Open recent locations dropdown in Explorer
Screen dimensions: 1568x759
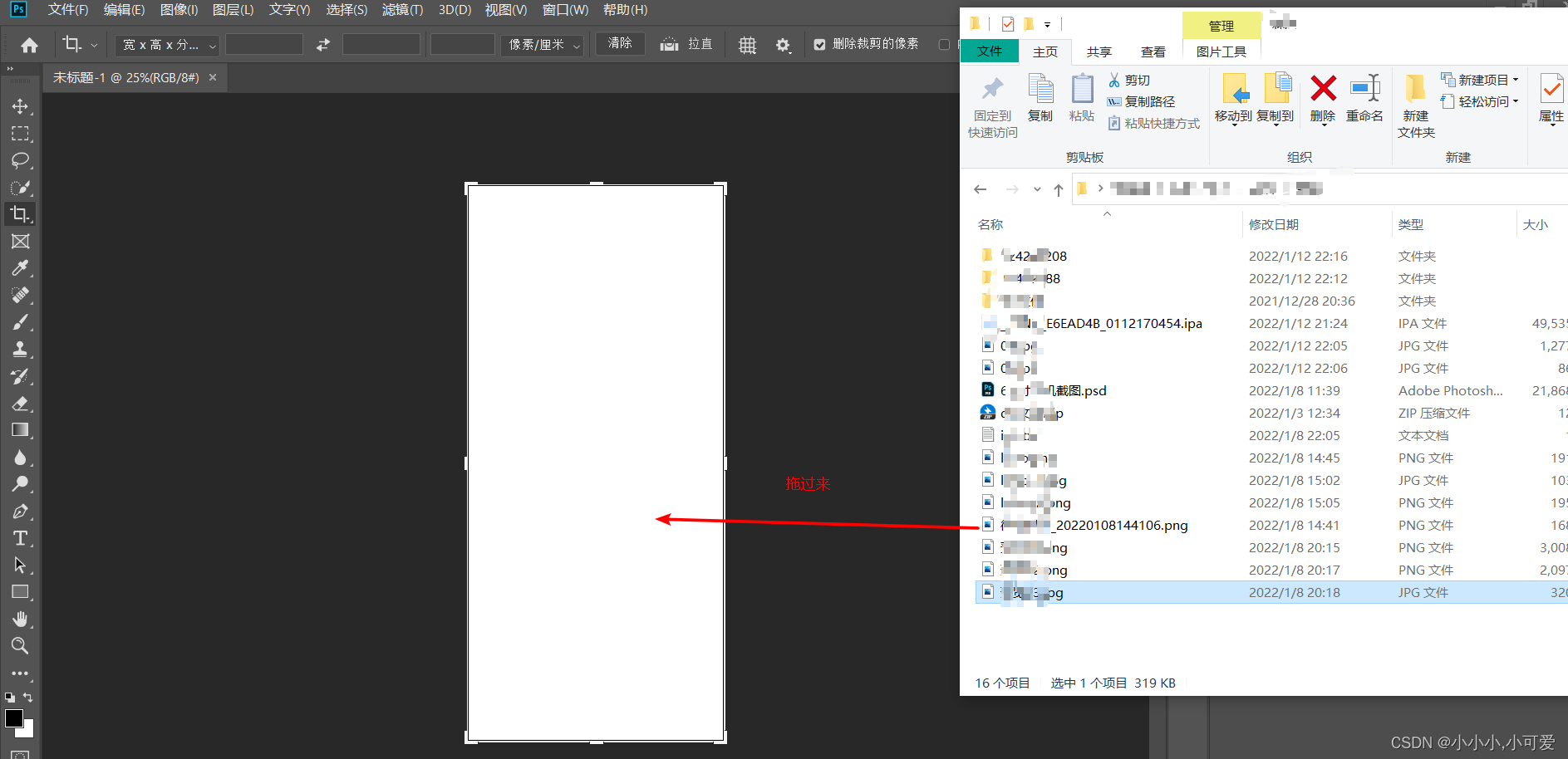click(x=1037, y=189)
